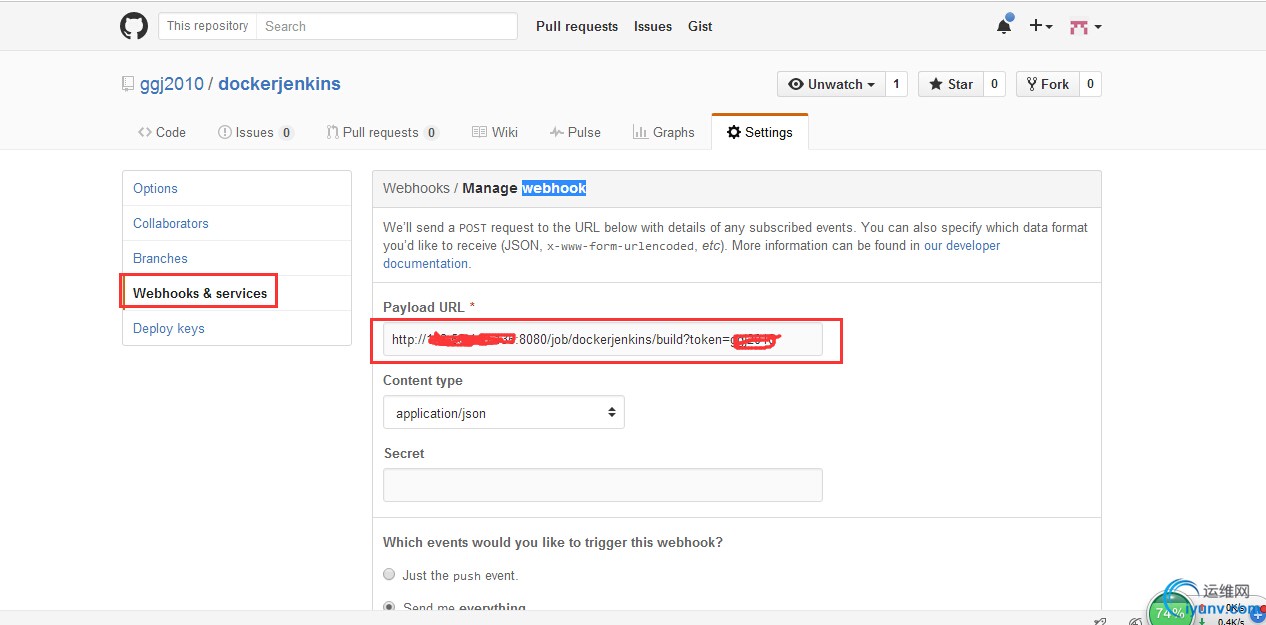The width and height of the screenshot is (1266, 625).
Task: Open notifications bell icon
Action: coord(1004,26)
